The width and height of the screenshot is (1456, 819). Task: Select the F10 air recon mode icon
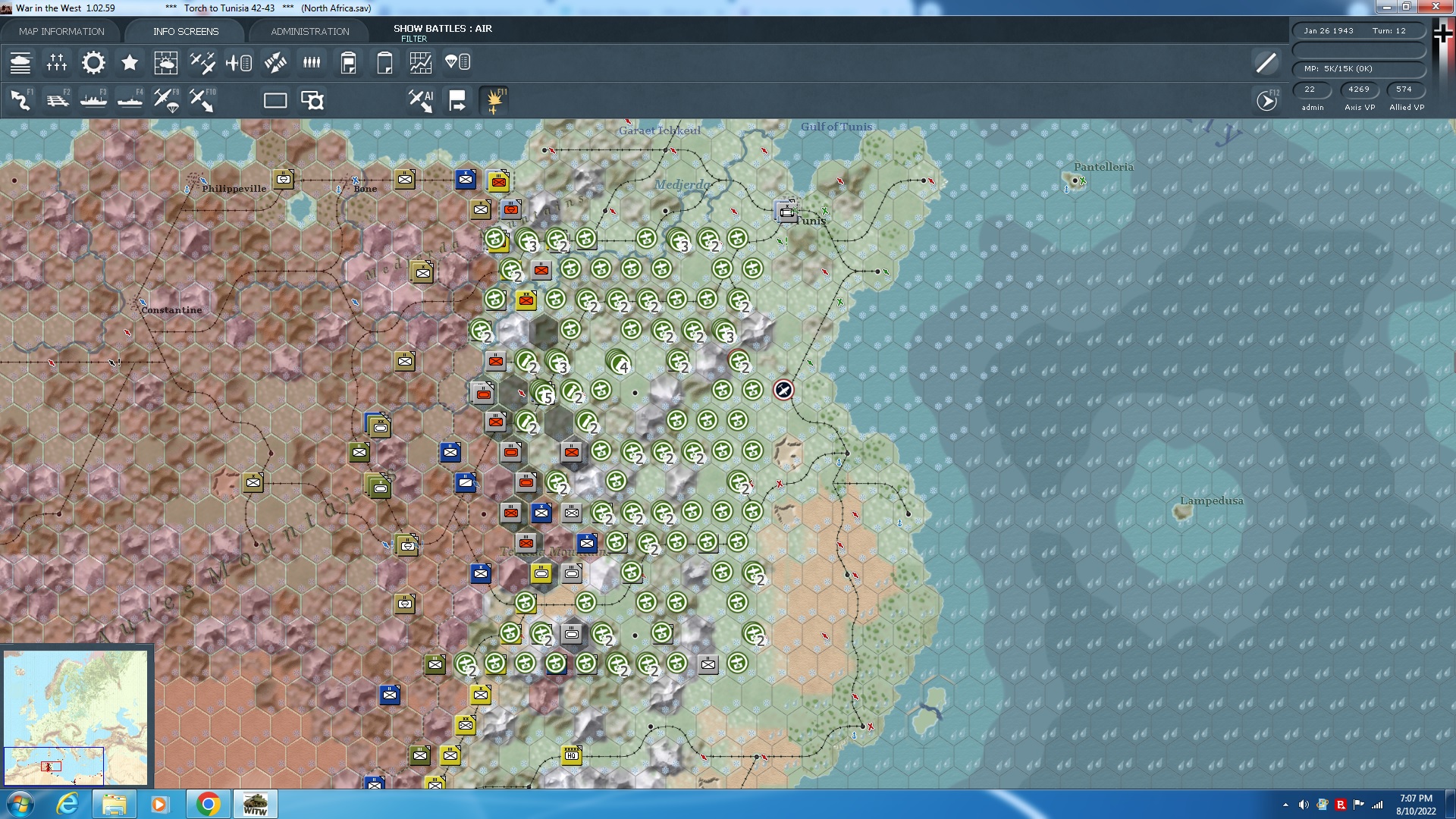(202, 100)
